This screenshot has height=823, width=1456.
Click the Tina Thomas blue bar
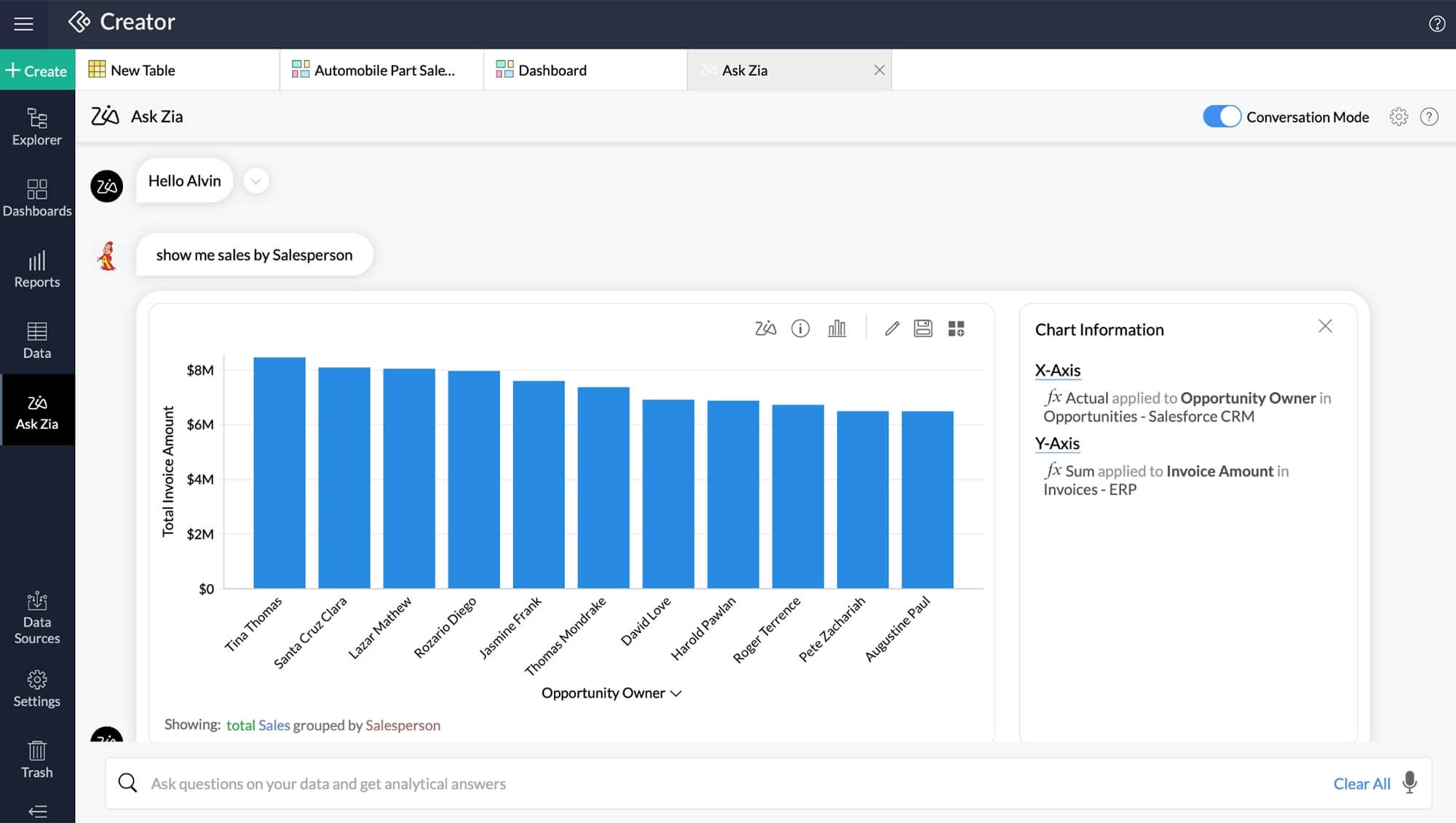pos(279,472)
